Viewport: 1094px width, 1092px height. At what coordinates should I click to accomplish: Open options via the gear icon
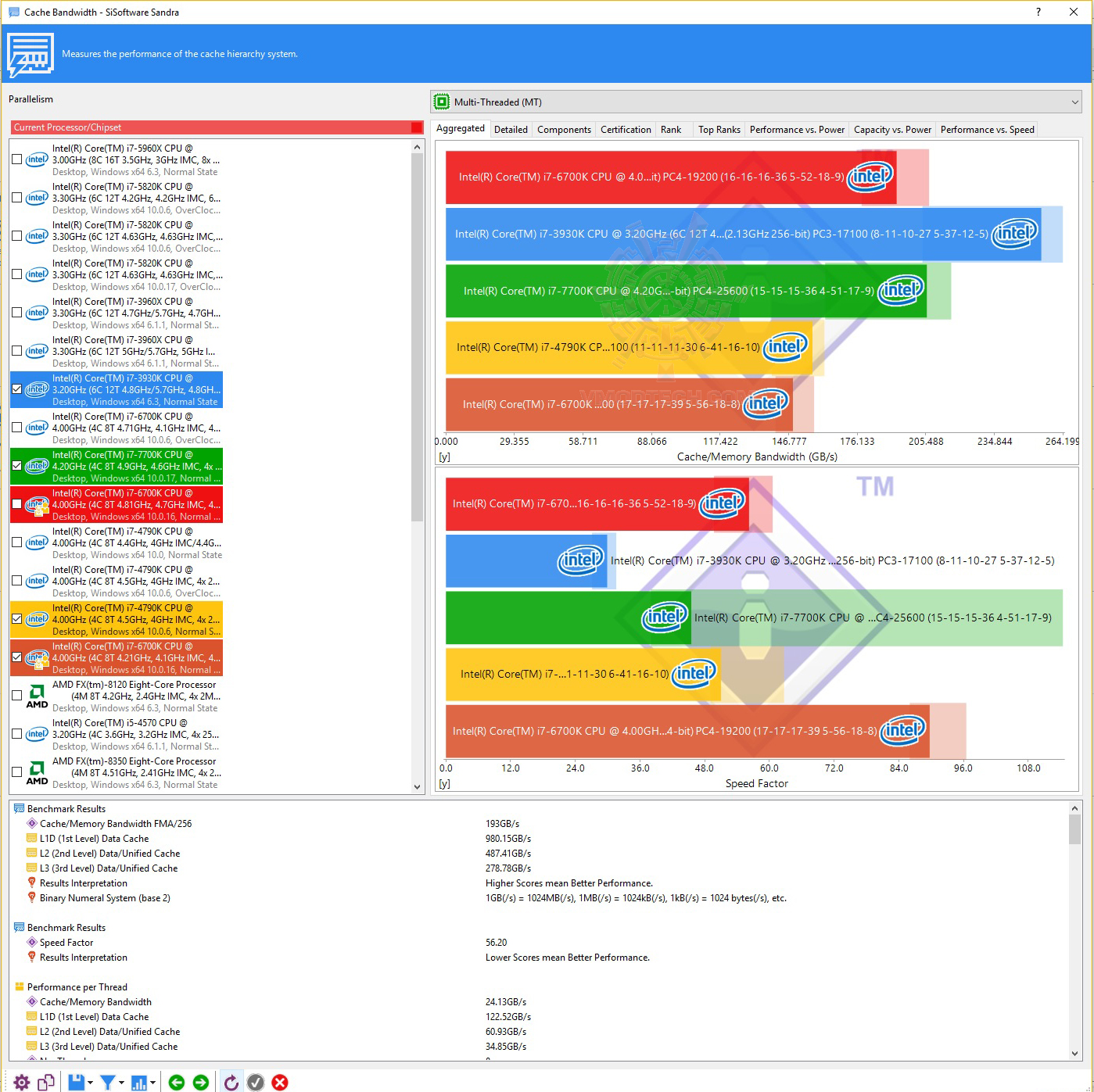pos(22,1082)
